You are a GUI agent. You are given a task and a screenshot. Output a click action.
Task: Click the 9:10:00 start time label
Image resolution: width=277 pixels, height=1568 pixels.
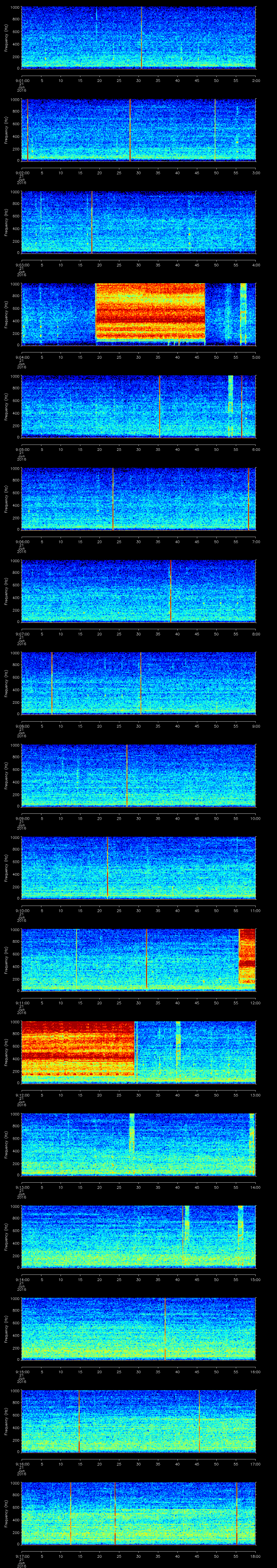22,910
